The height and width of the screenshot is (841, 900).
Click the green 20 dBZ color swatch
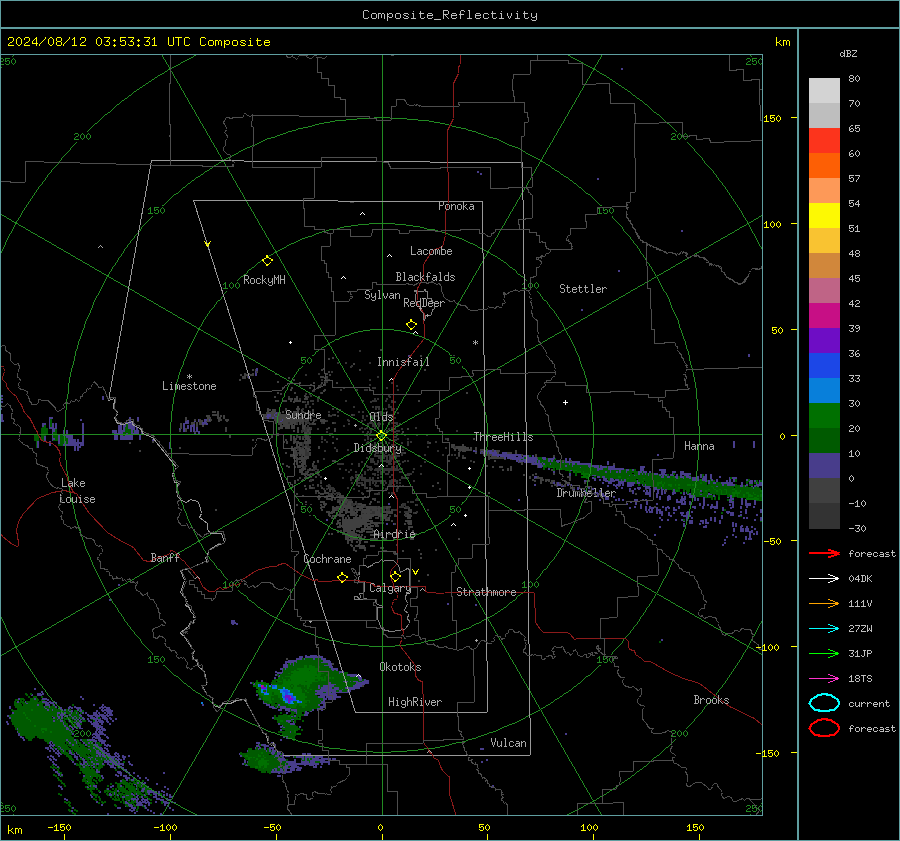(x=824, y=415)
